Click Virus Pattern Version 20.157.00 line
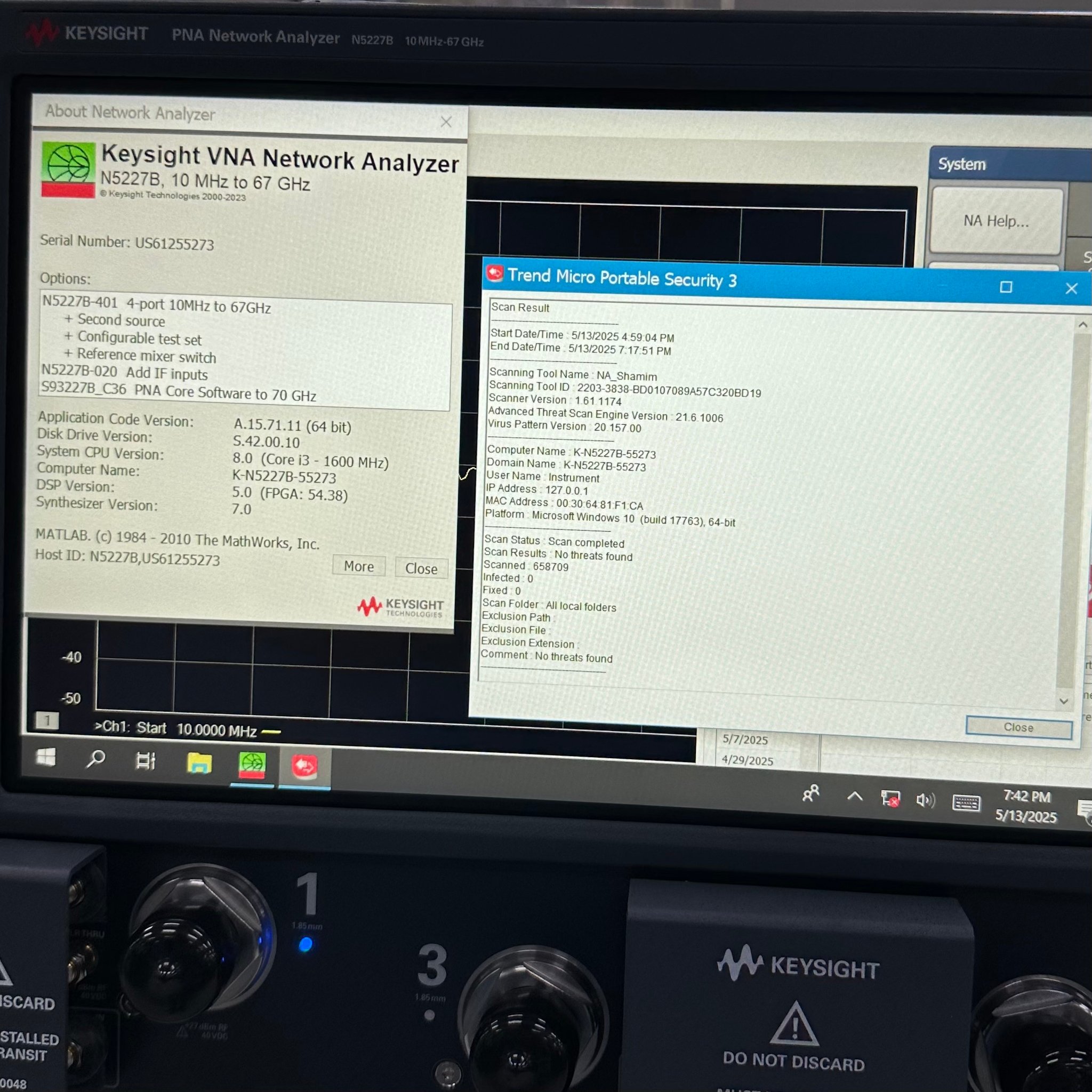The height and width of the screenshot is (1092, 1092). [565, 426]
